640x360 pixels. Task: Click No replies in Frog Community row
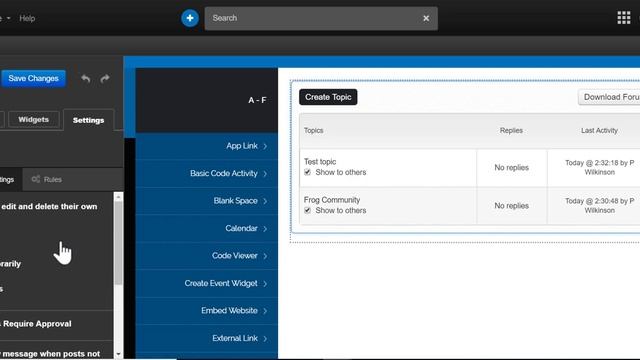(511, 206)
